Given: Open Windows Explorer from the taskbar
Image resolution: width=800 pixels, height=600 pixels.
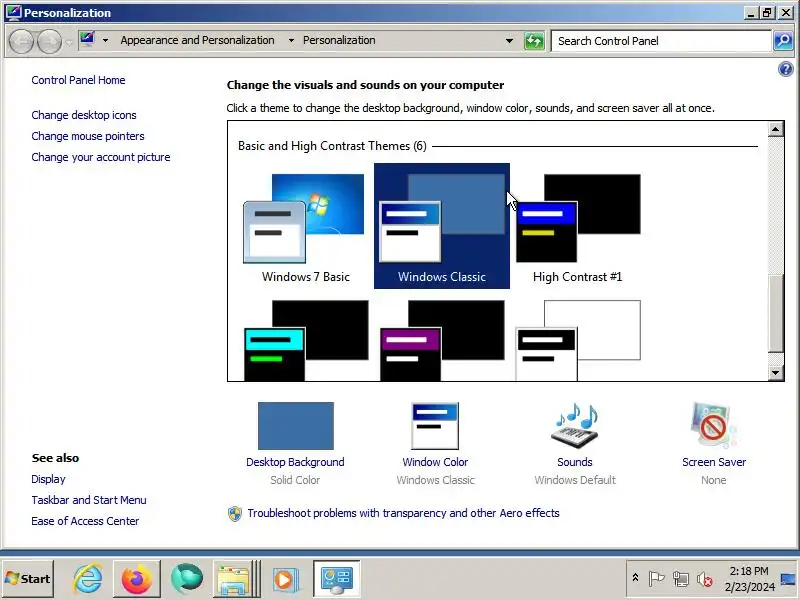Looking at the screenshot, I should pos(236,579).
